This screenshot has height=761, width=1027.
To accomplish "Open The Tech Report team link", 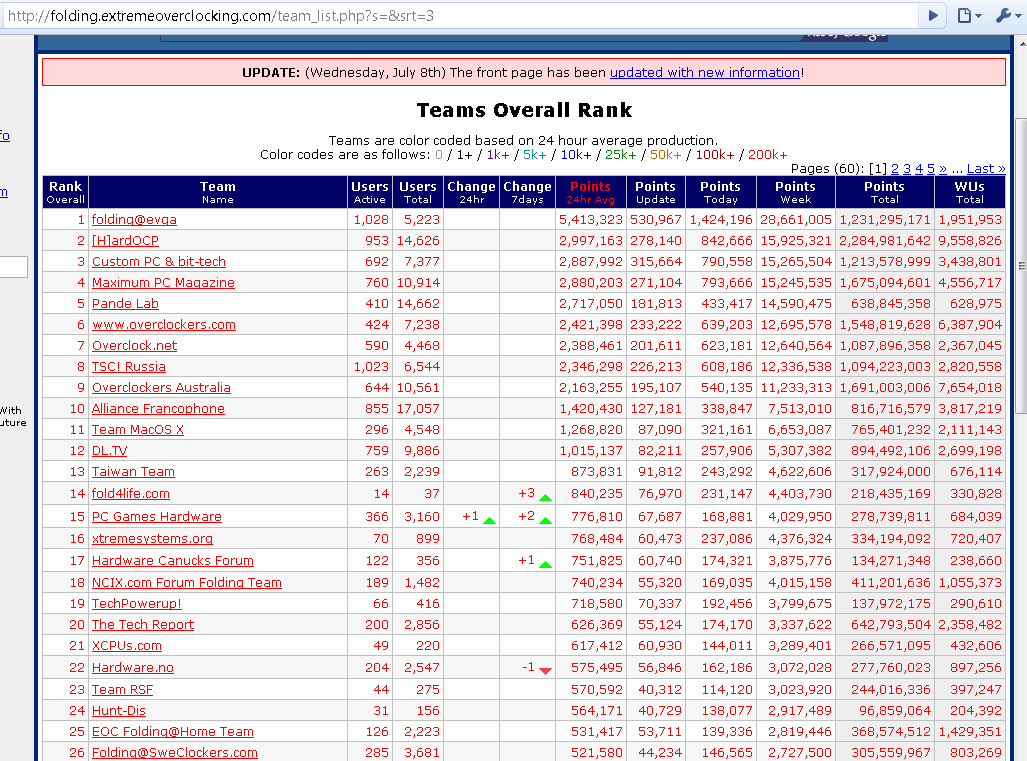I will point(143,625).
